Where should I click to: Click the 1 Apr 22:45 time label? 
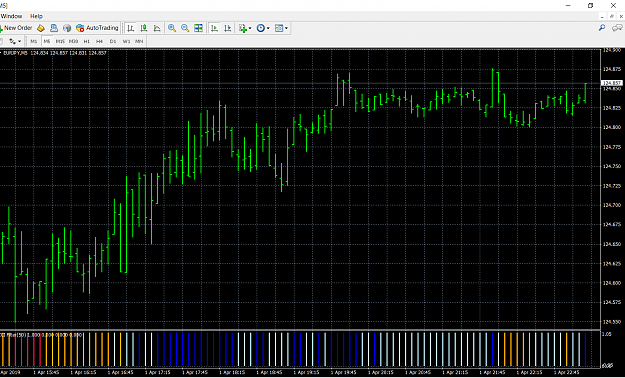tap(567, 372)
